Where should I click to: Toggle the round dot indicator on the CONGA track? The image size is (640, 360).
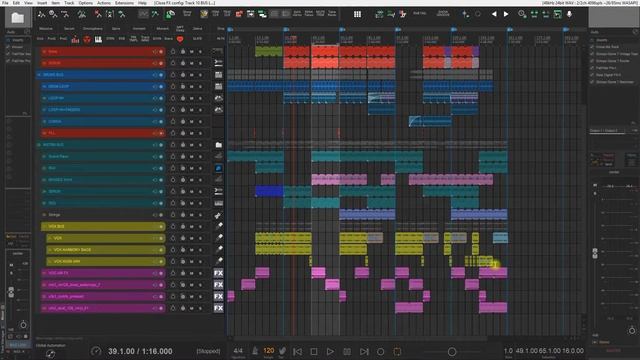161,122
